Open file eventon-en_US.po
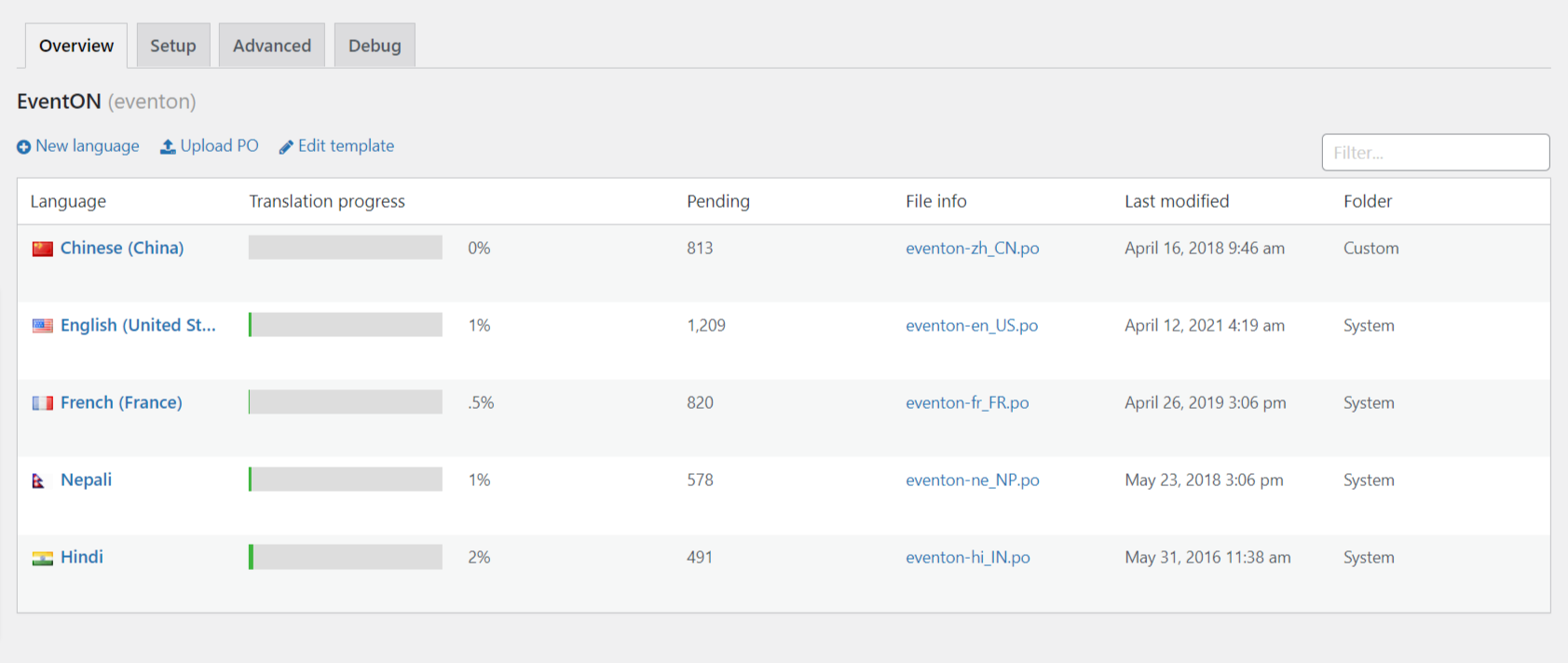This screenshot has width=1568, height=663. 972,326
